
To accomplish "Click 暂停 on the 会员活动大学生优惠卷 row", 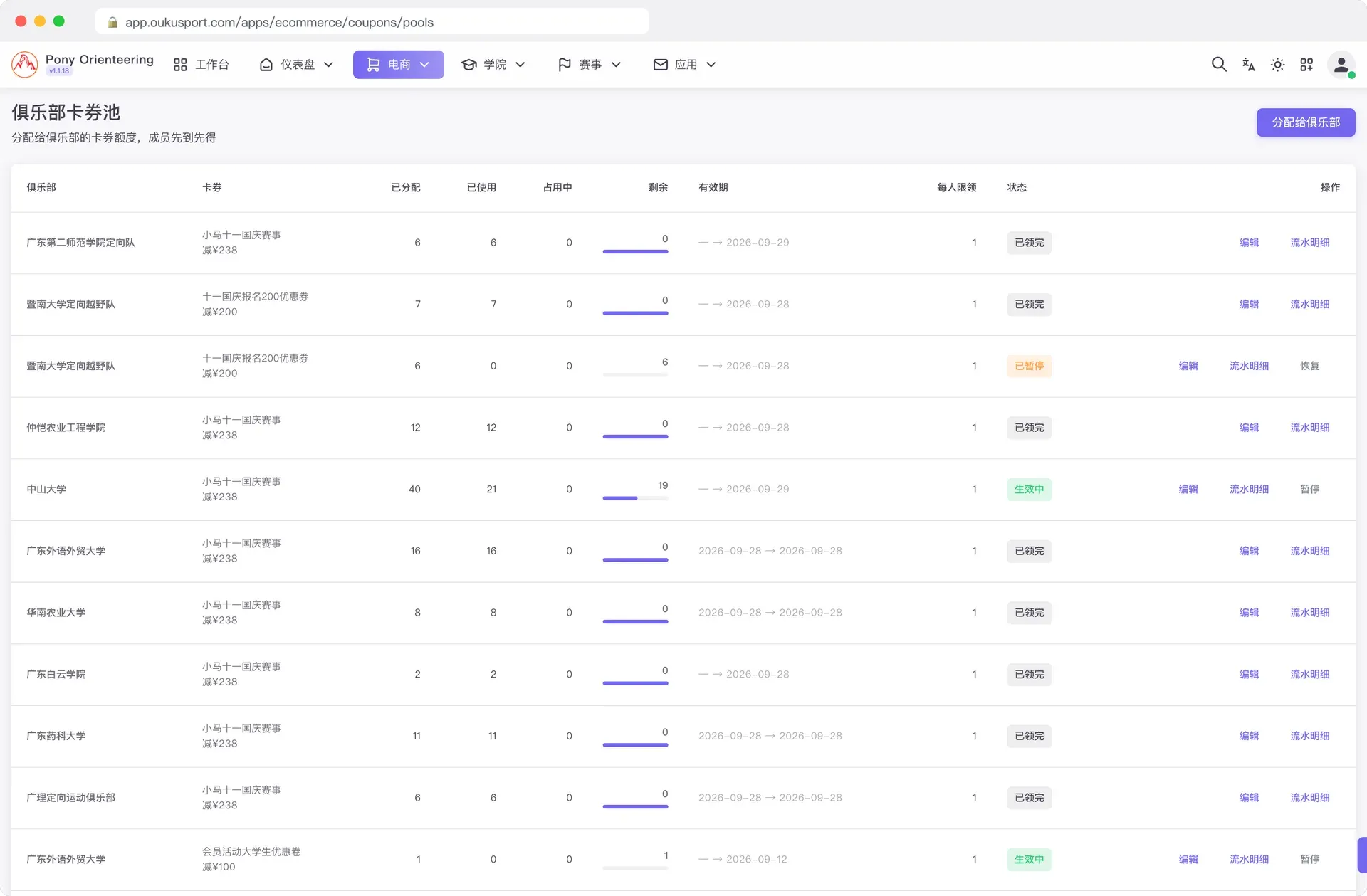I will (1309, 860).
